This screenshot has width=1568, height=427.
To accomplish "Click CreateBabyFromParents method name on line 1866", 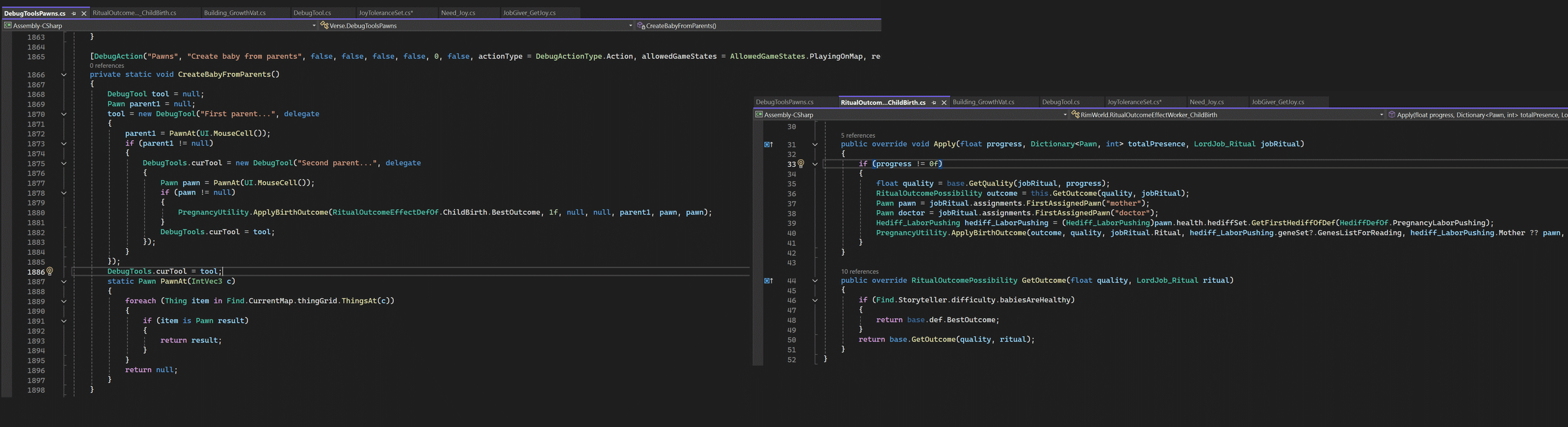I will click(x=224, y=74).
